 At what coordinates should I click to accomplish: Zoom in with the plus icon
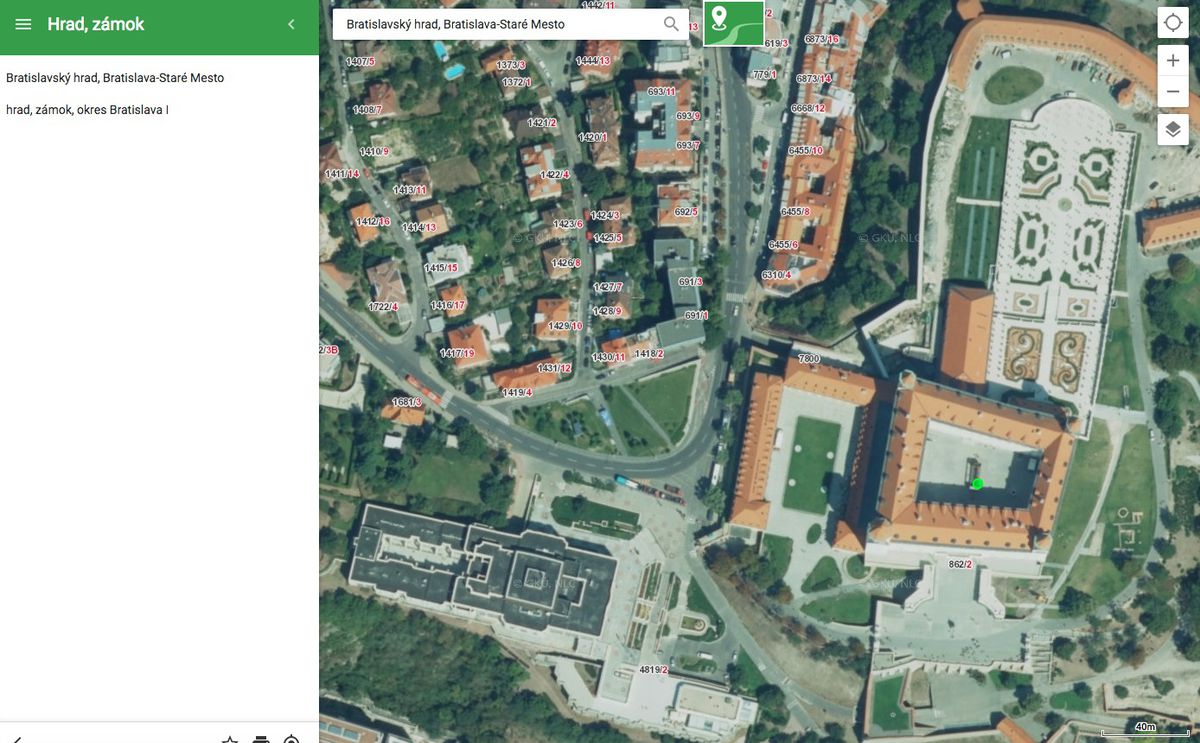[1172, 60]
